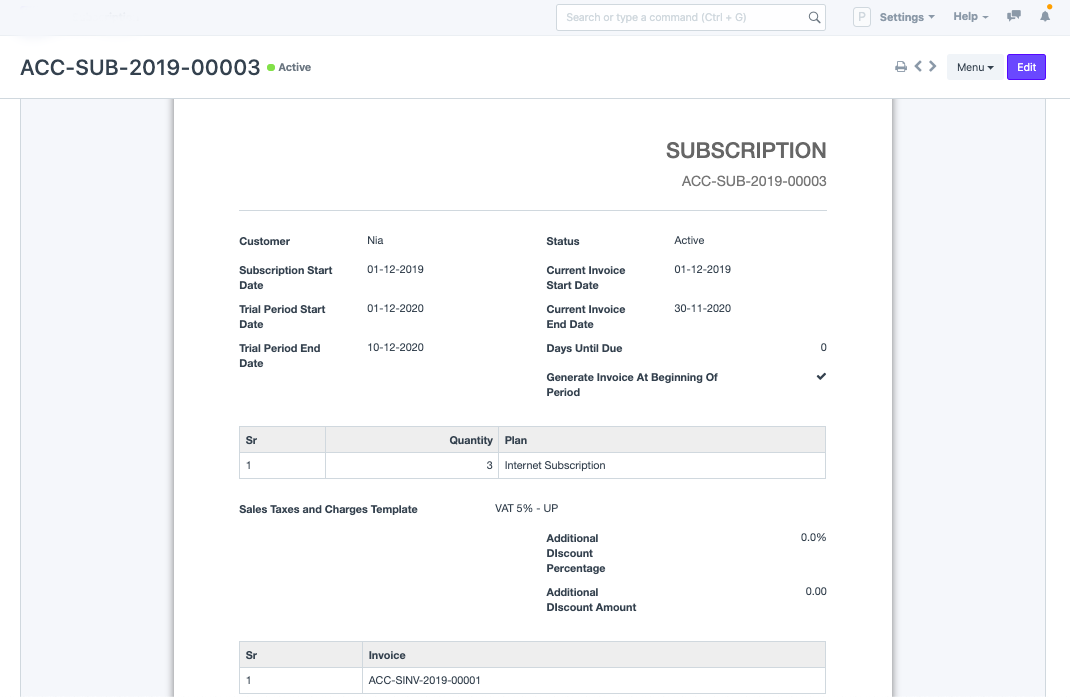This screenshot has height=697, width=1070.
Task: Click the ACC-SUB-2019-00003 page title
Action: [x=140, y=68]
